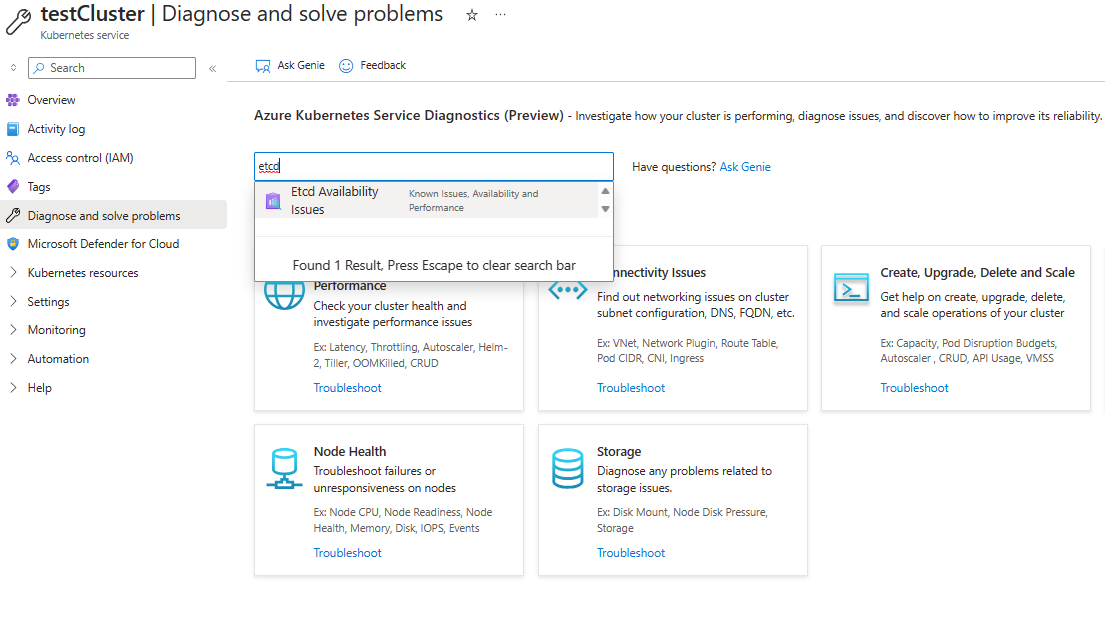Click the 'Found 1 Result' status text

434,266
